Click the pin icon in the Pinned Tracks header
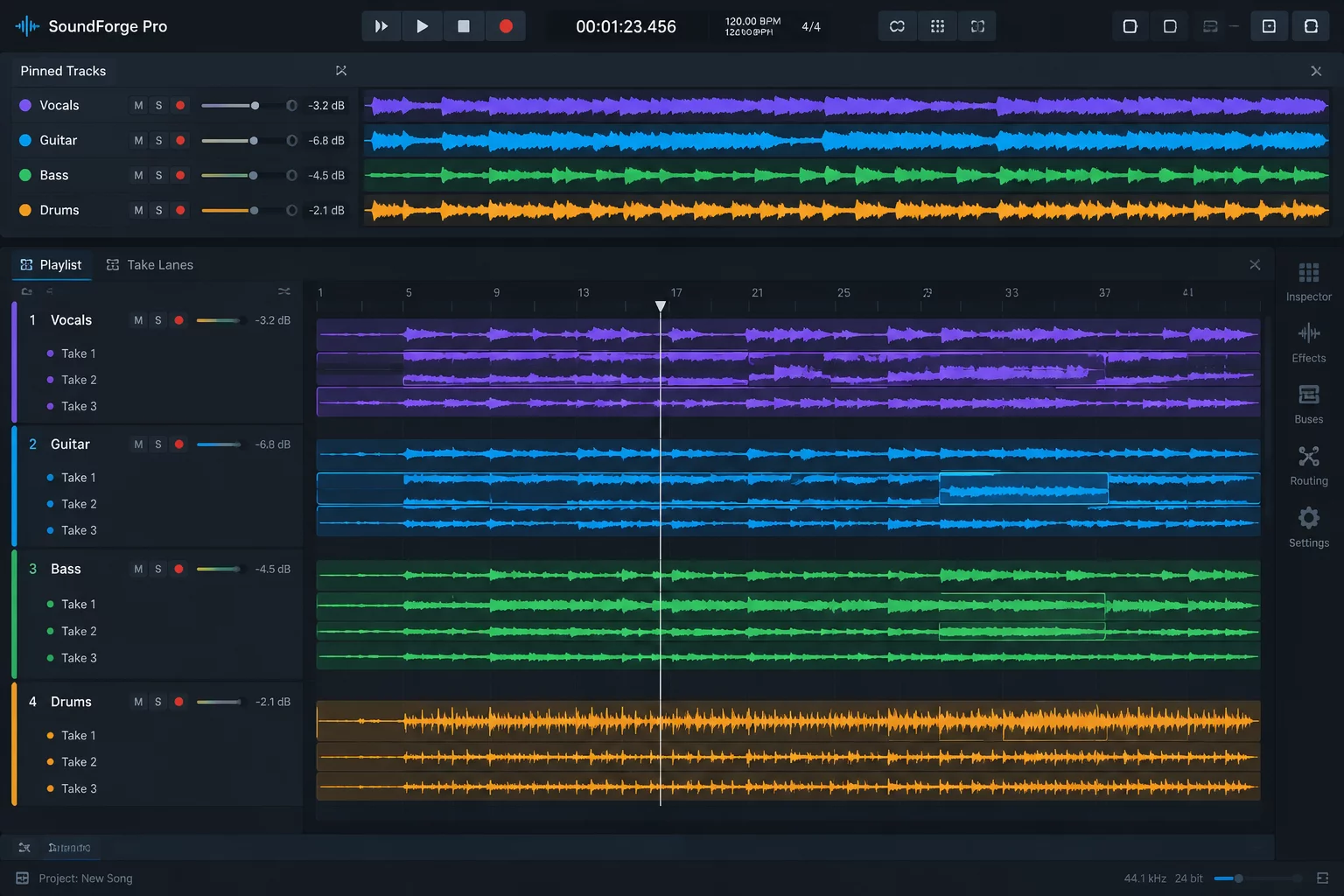The width and height of the screenshot is (1344, 896). pos(341,71)
